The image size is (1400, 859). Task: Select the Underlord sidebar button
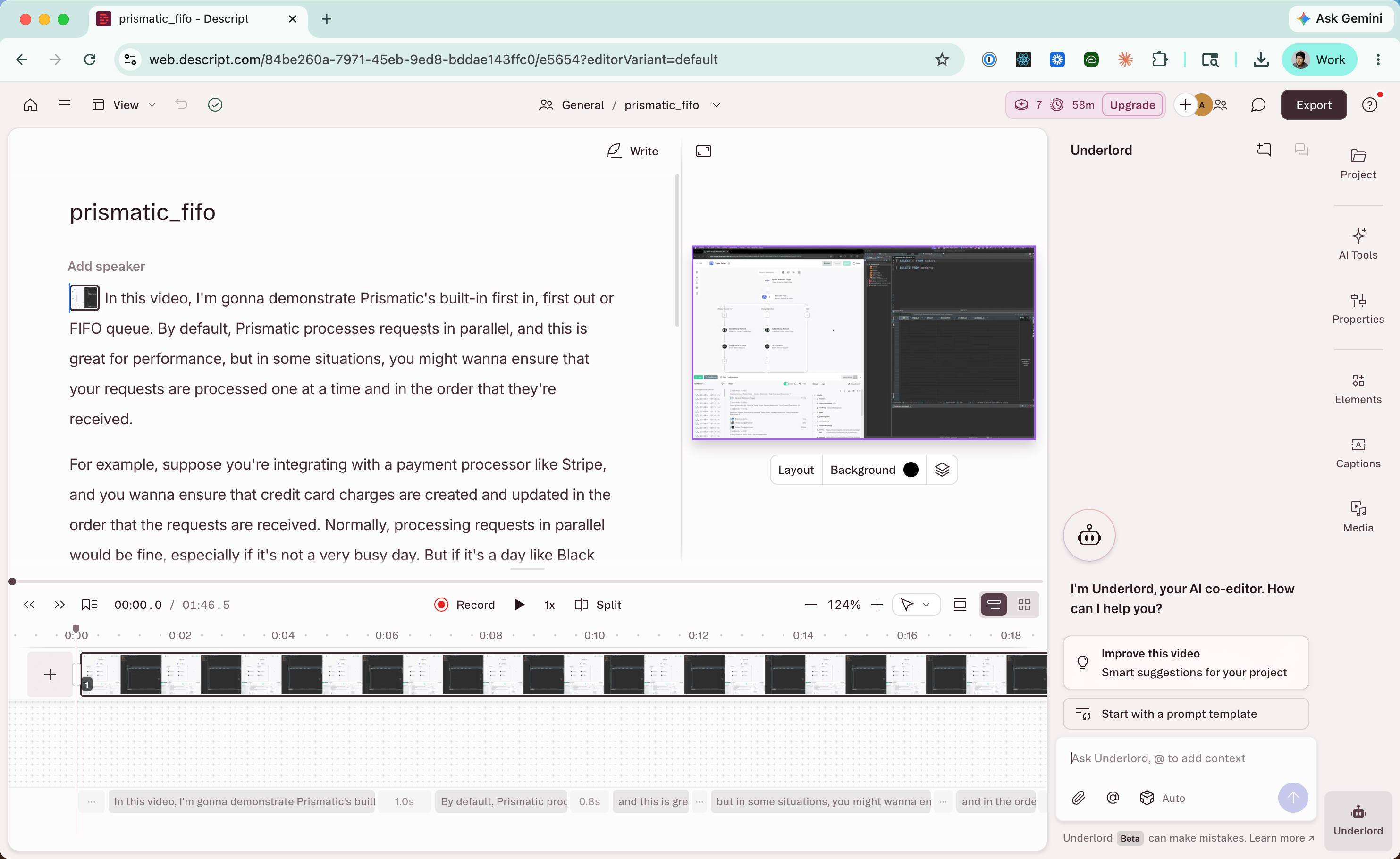pos(1358,820)
